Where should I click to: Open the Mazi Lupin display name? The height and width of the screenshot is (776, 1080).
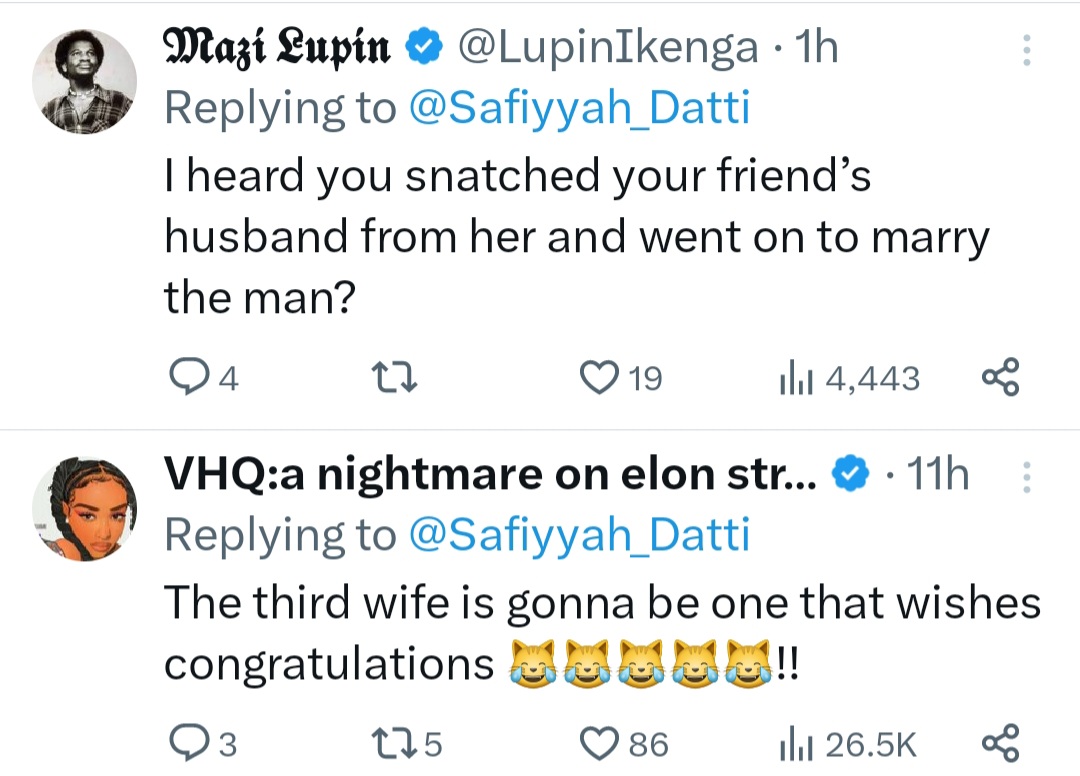point(276,48)
